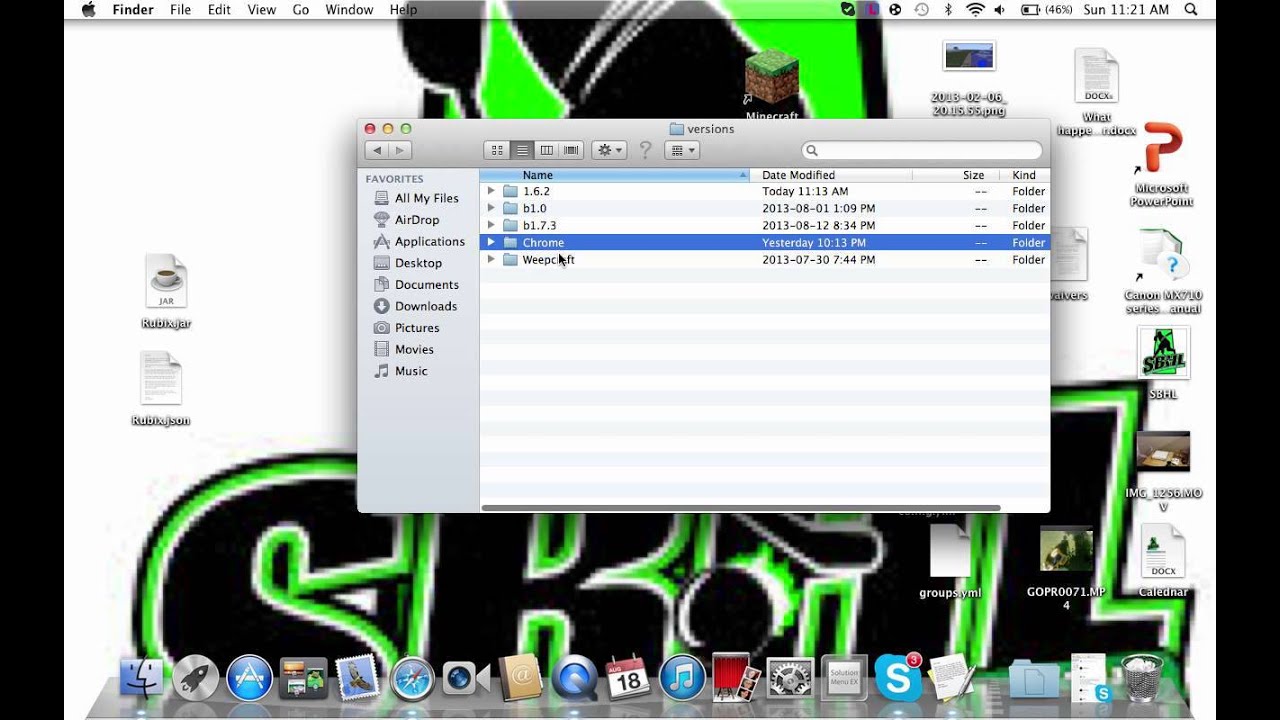Viewport: 1280px width, 720px height.
Task: Expand the 1.6.2 folder
Action: tap(491, 191)
